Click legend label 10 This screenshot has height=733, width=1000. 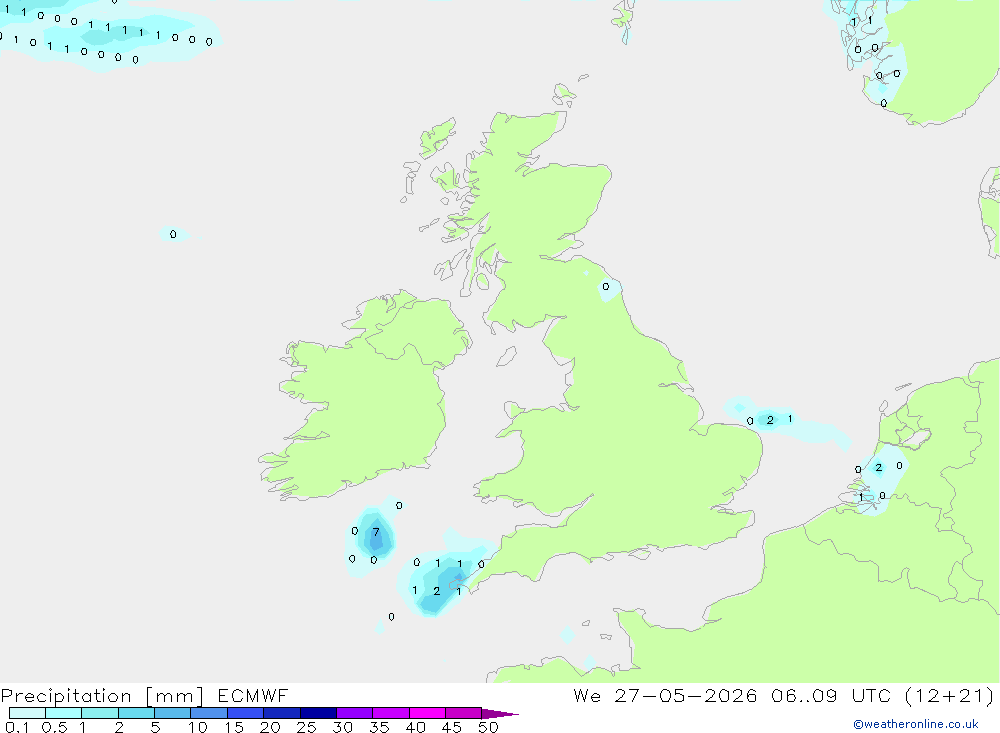click(x=198, y=727)
